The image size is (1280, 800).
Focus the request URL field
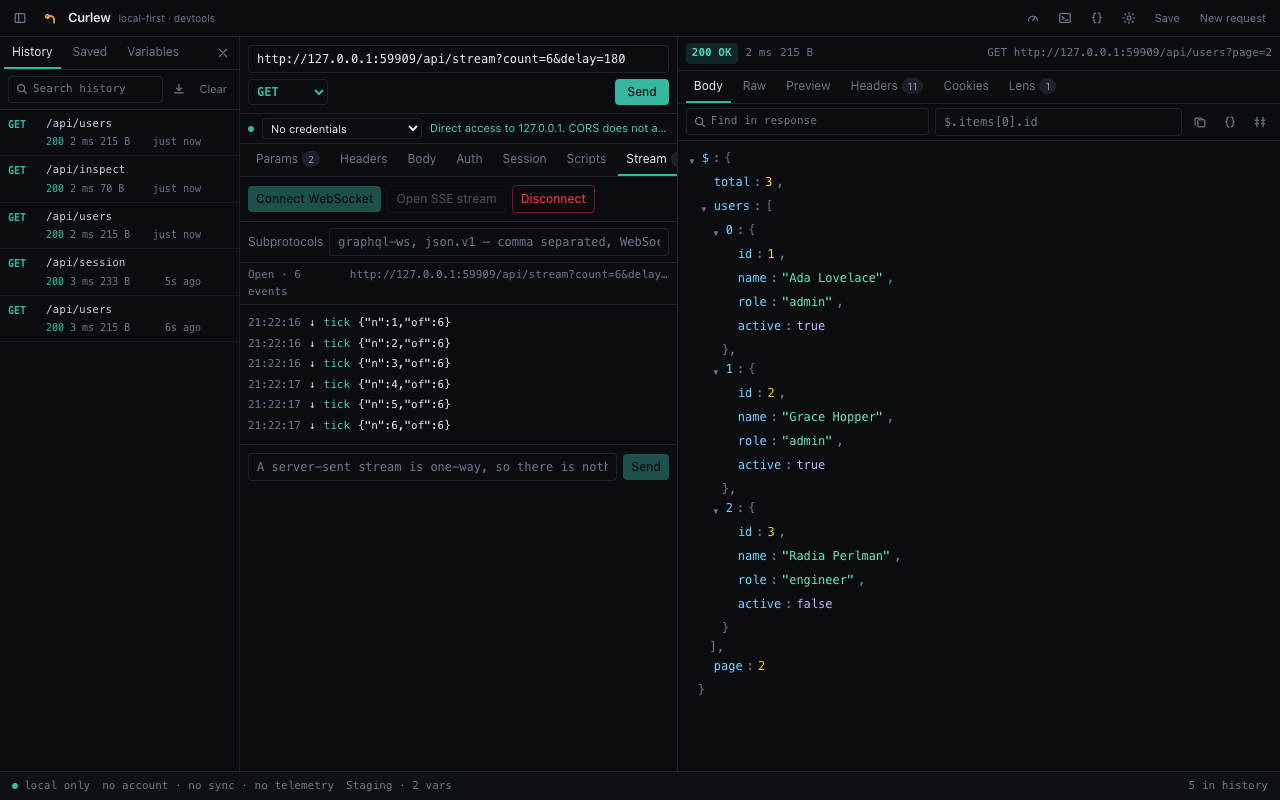[458, 59]
